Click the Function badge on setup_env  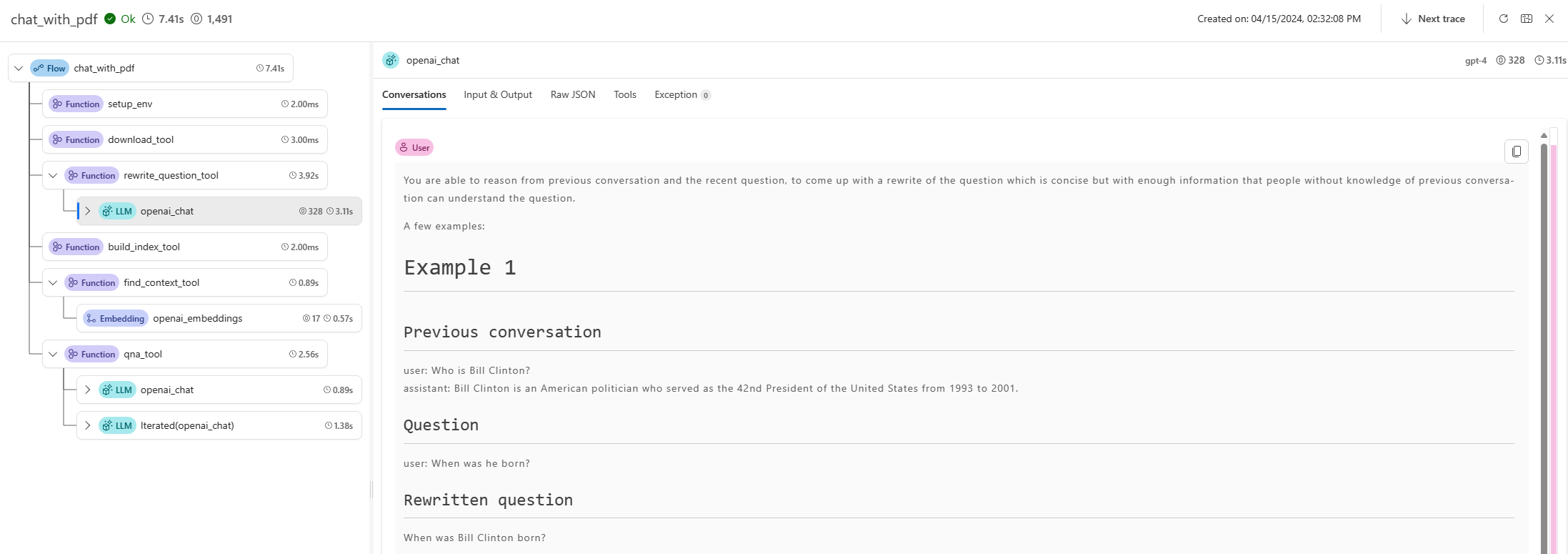coord(75,104)
